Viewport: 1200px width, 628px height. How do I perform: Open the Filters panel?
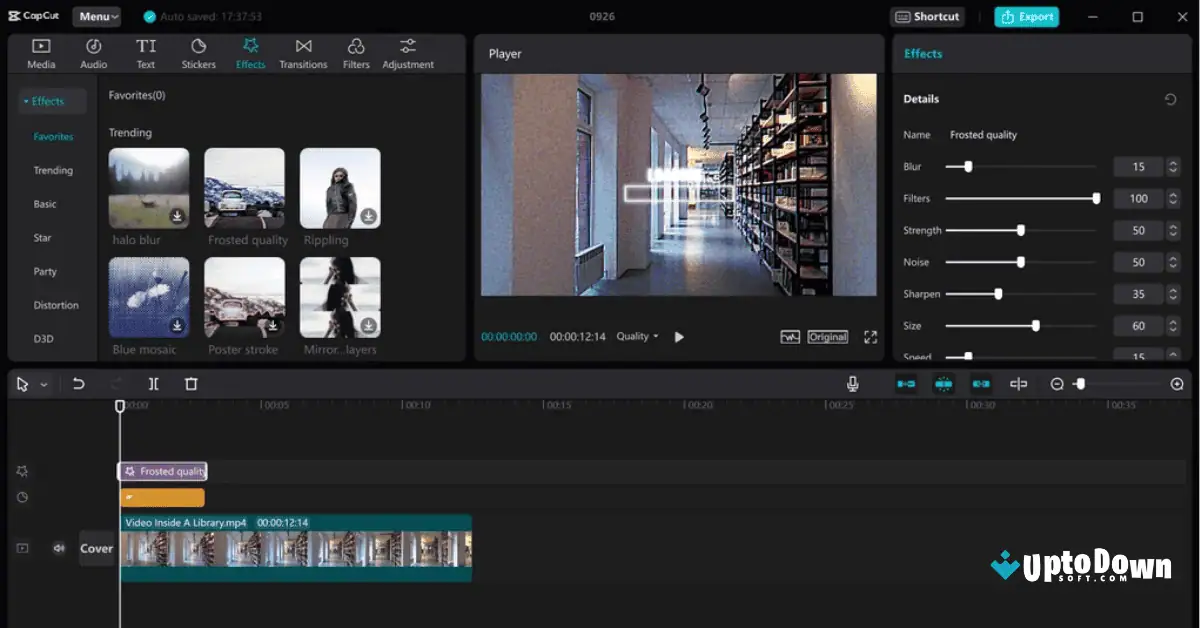[356, 52]
